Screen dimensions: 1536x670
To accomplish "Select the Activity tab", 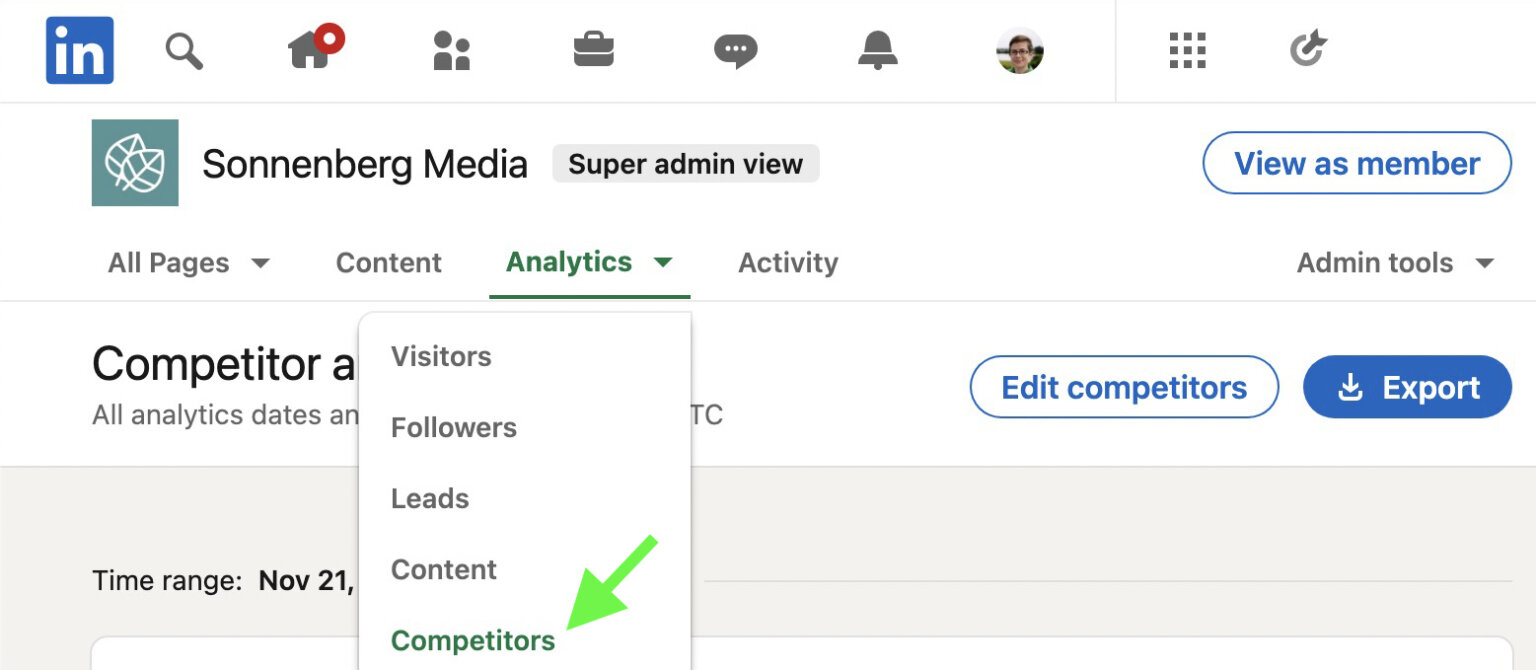I will tap(787, 262).
